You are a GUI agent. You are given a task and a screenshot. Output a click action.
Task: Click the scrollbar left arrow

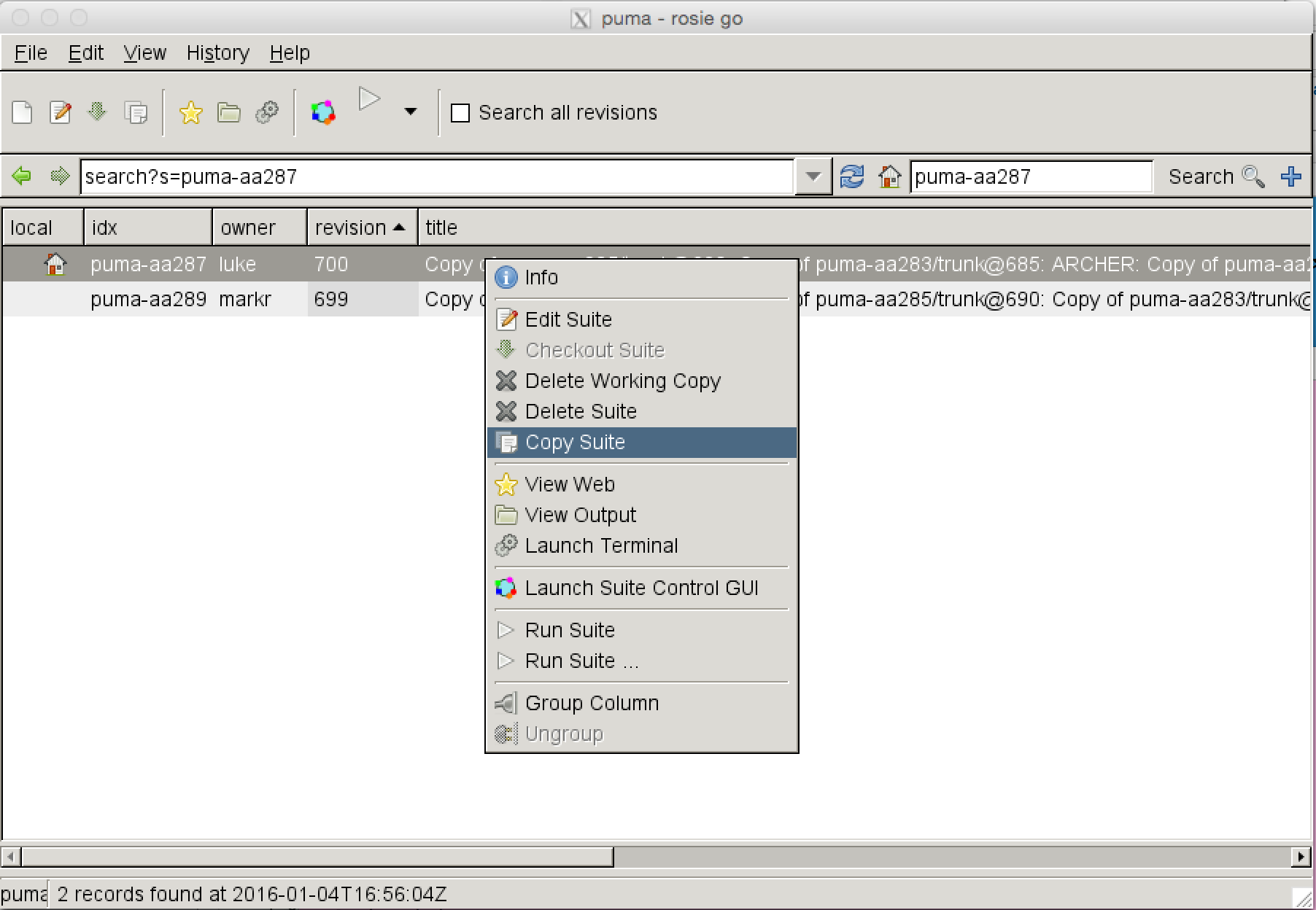[x=11, y=856]
